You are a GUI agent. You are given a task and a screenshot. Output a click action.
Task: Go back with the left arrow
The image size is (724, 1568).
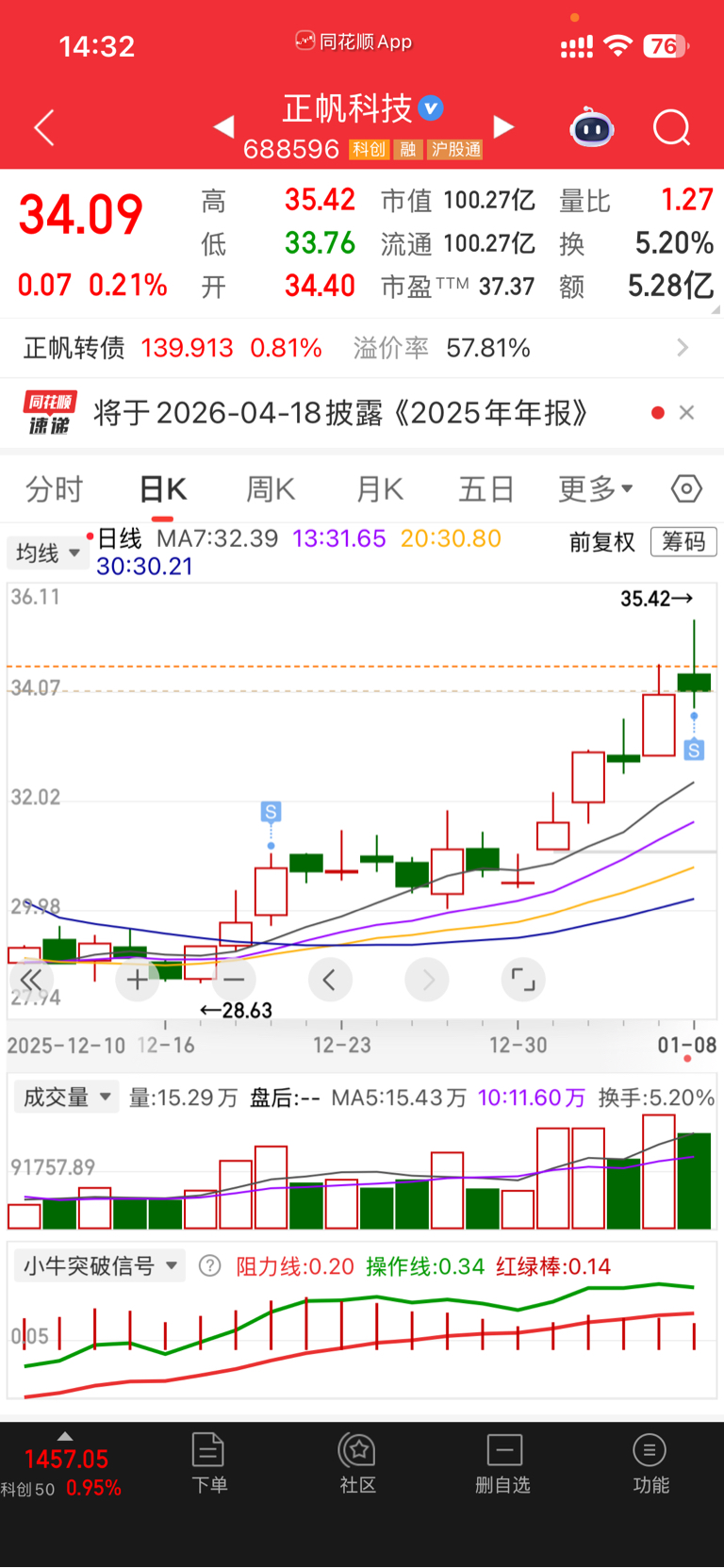43,127
